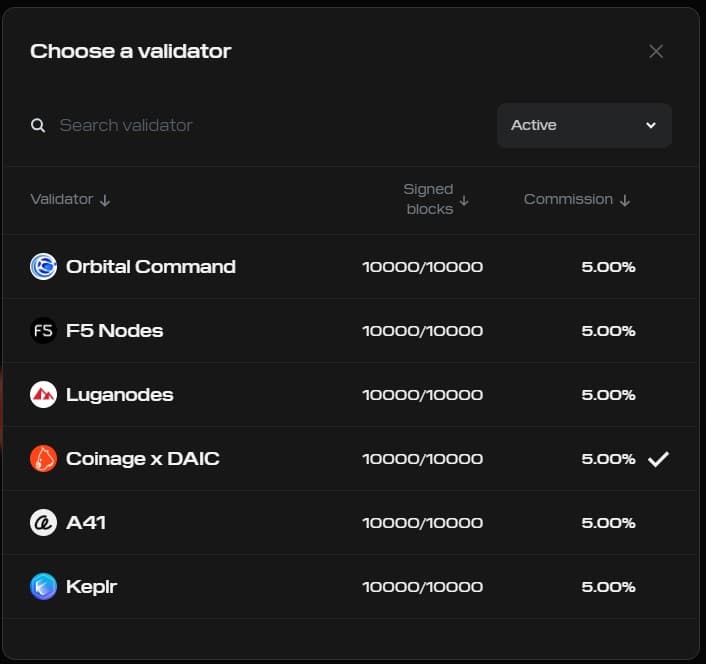Click Keplr's 5.00% commission value
The image size is (706, 664).
pyautogui.click(x=608, y=587)
